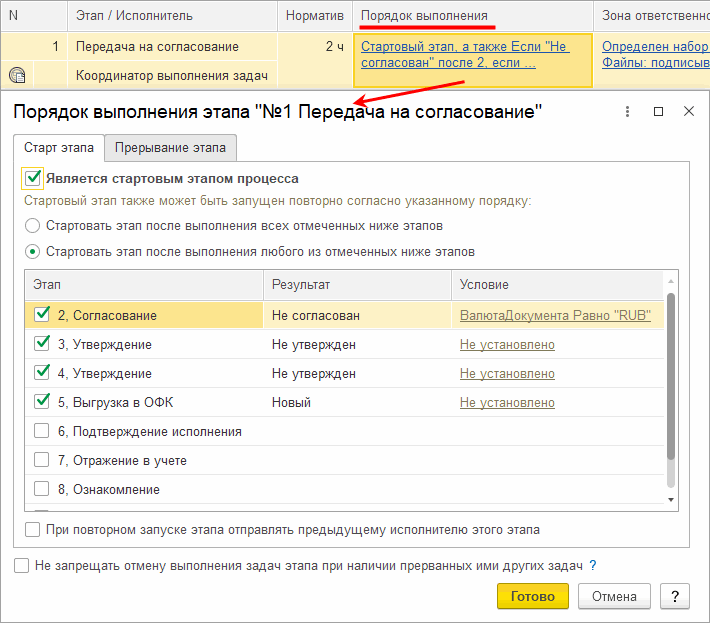Open the three-dot more actions menu
The image size is (710, 623).
coord(627,111)
